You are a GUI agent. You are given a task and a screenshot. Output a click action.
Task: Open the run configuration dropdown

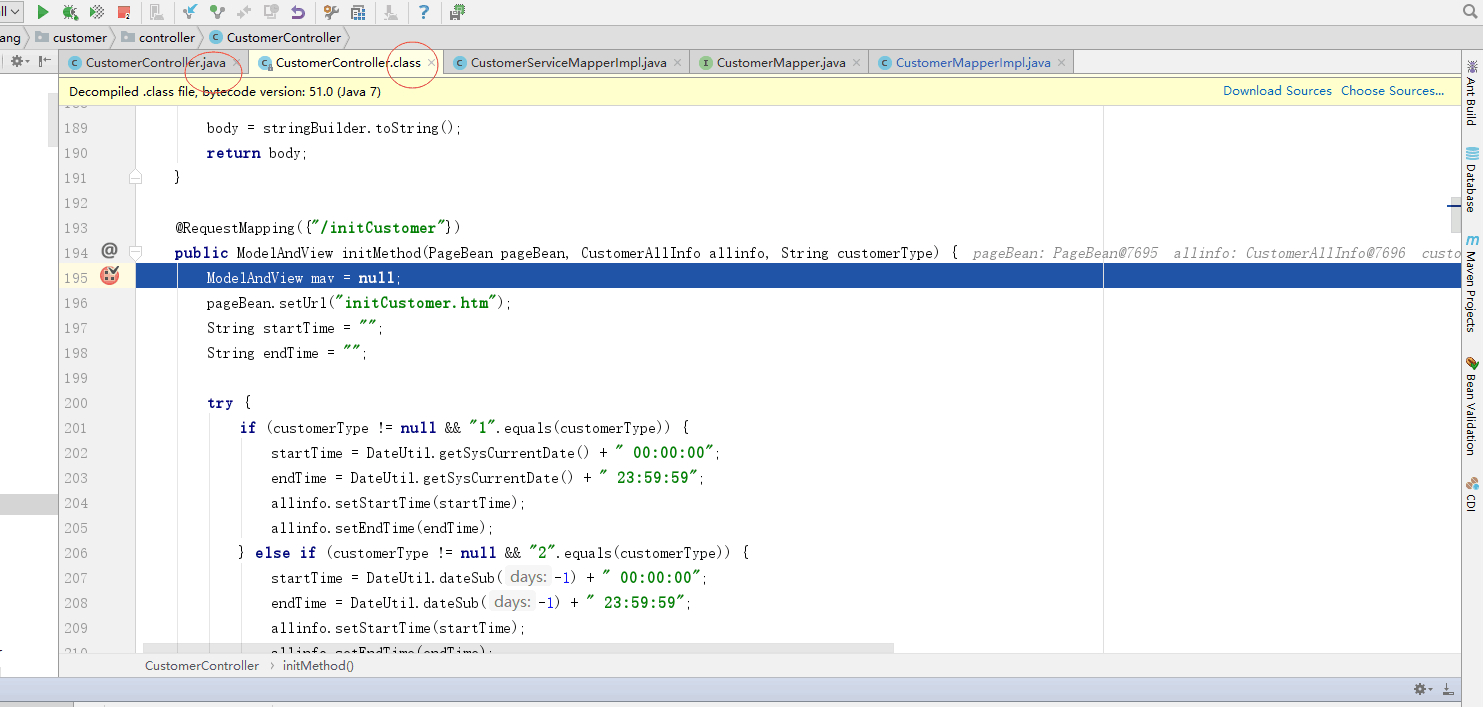coord(11,12)
